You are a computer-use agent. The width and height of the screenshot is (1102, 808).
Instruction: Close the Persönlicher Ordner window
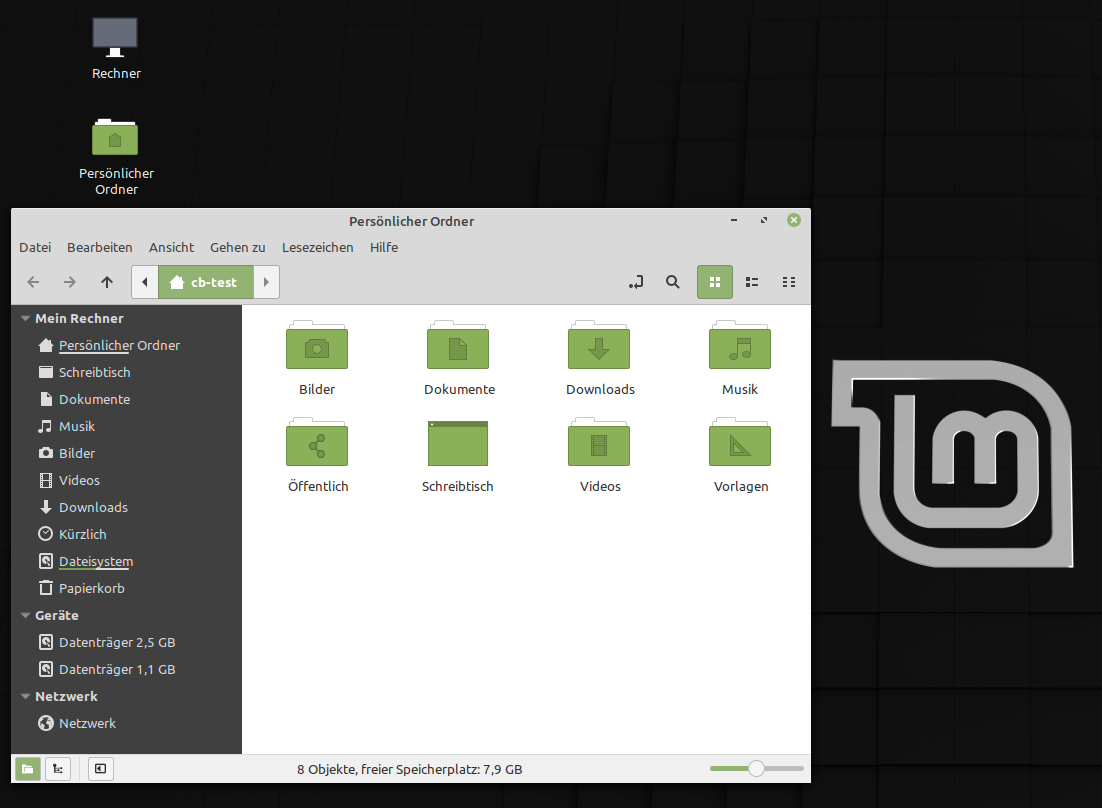point(794,221)
